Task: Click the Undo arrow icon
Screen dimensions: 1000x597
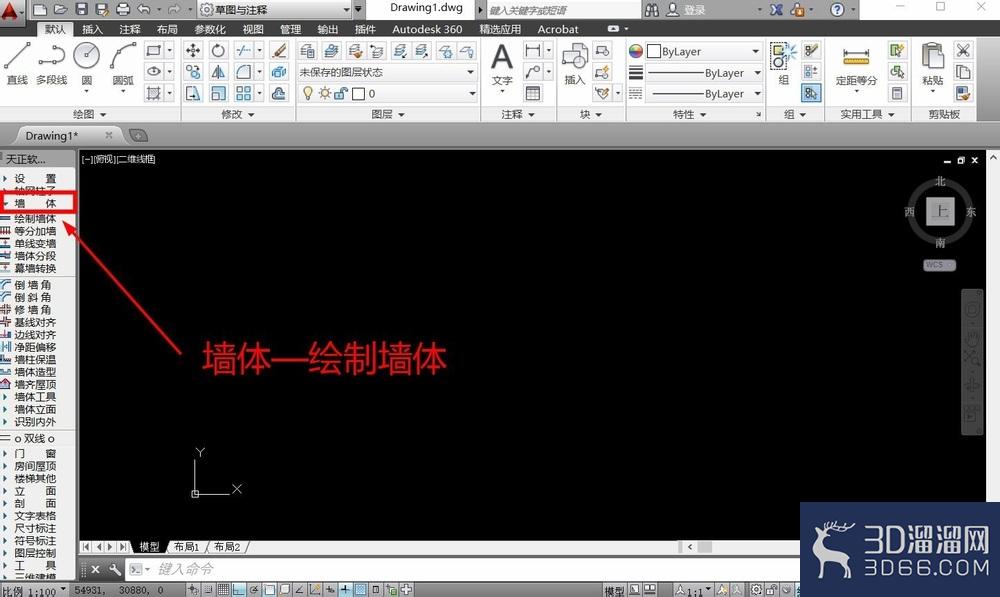Action: pos(144,10)
